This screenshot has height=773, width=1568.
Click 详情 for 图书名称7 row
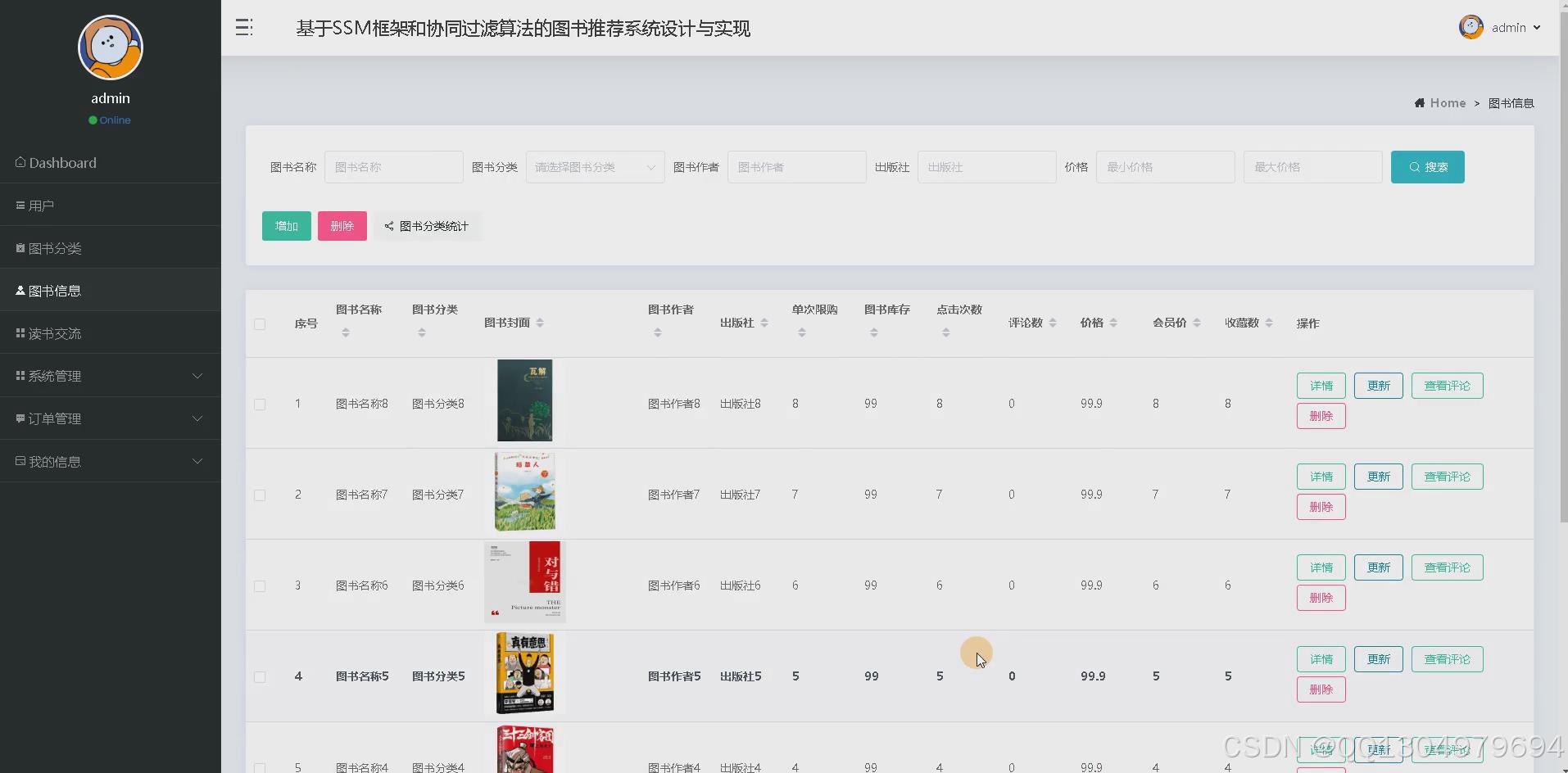[x=1321, y=477]
